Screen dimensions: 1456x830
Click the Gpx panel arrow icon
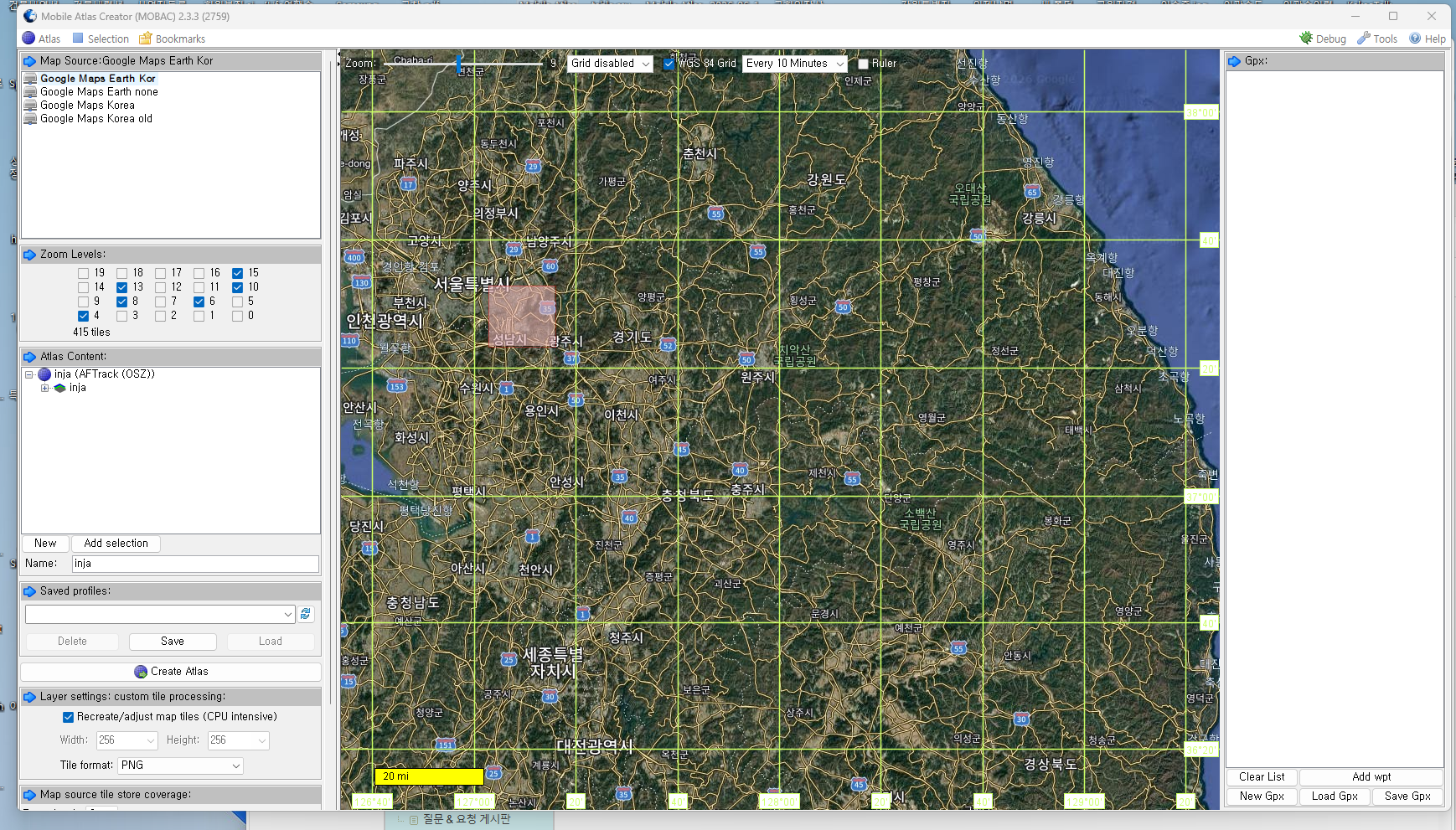1234,61
